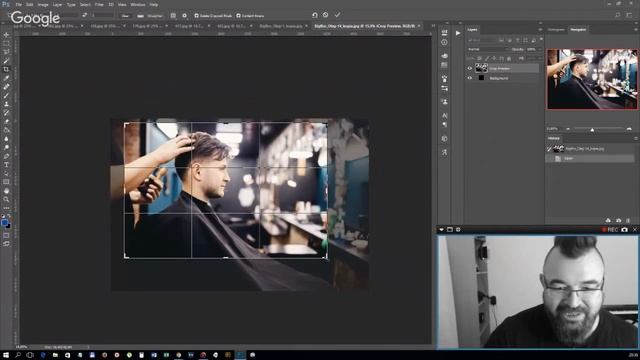640x360 pixels.
Task: Select the Magic Wand tool
Action: (x=6, y=61)
